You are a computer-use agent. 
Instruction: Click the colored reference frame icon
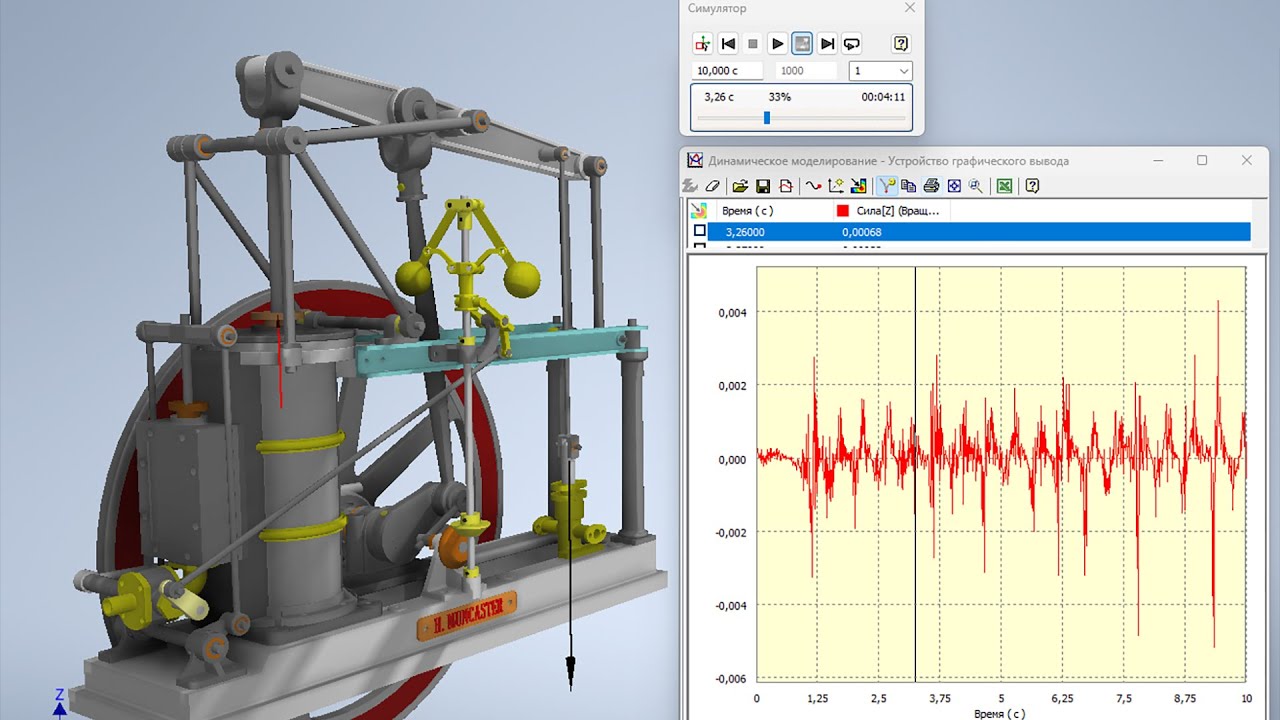(x=858, y=186)
